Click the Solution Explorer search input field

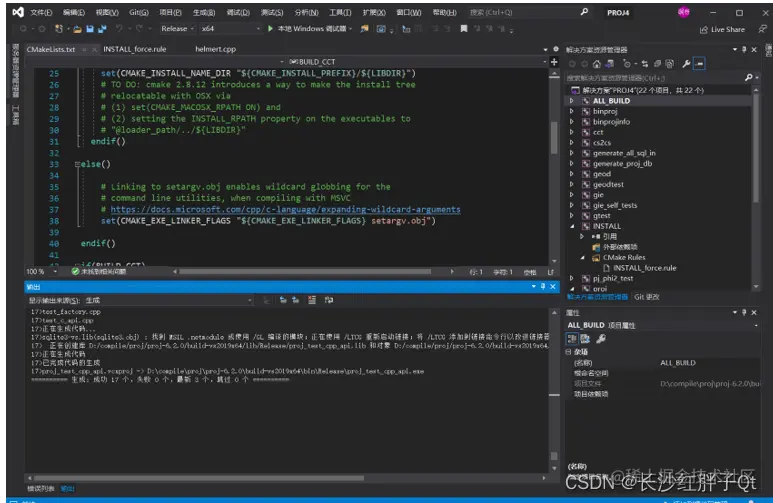pos(654,77)
